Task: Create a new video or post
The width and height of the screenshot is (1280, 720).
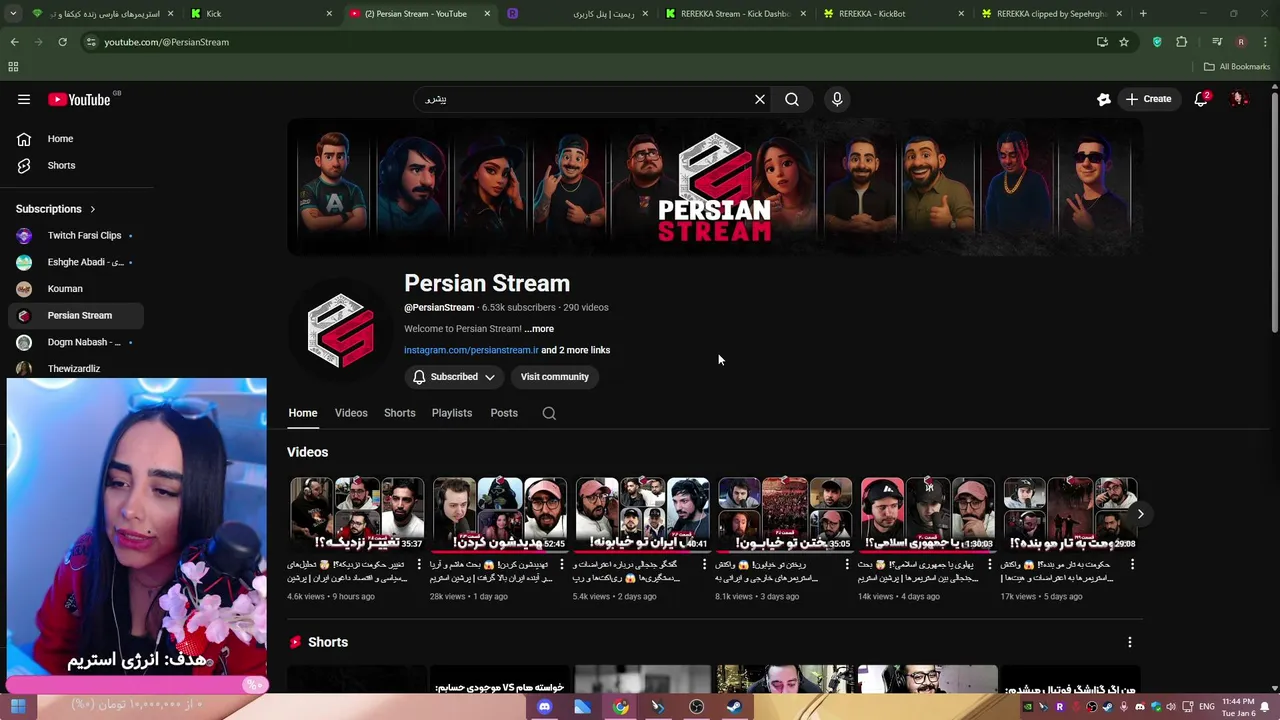Action: [1148, 99]
